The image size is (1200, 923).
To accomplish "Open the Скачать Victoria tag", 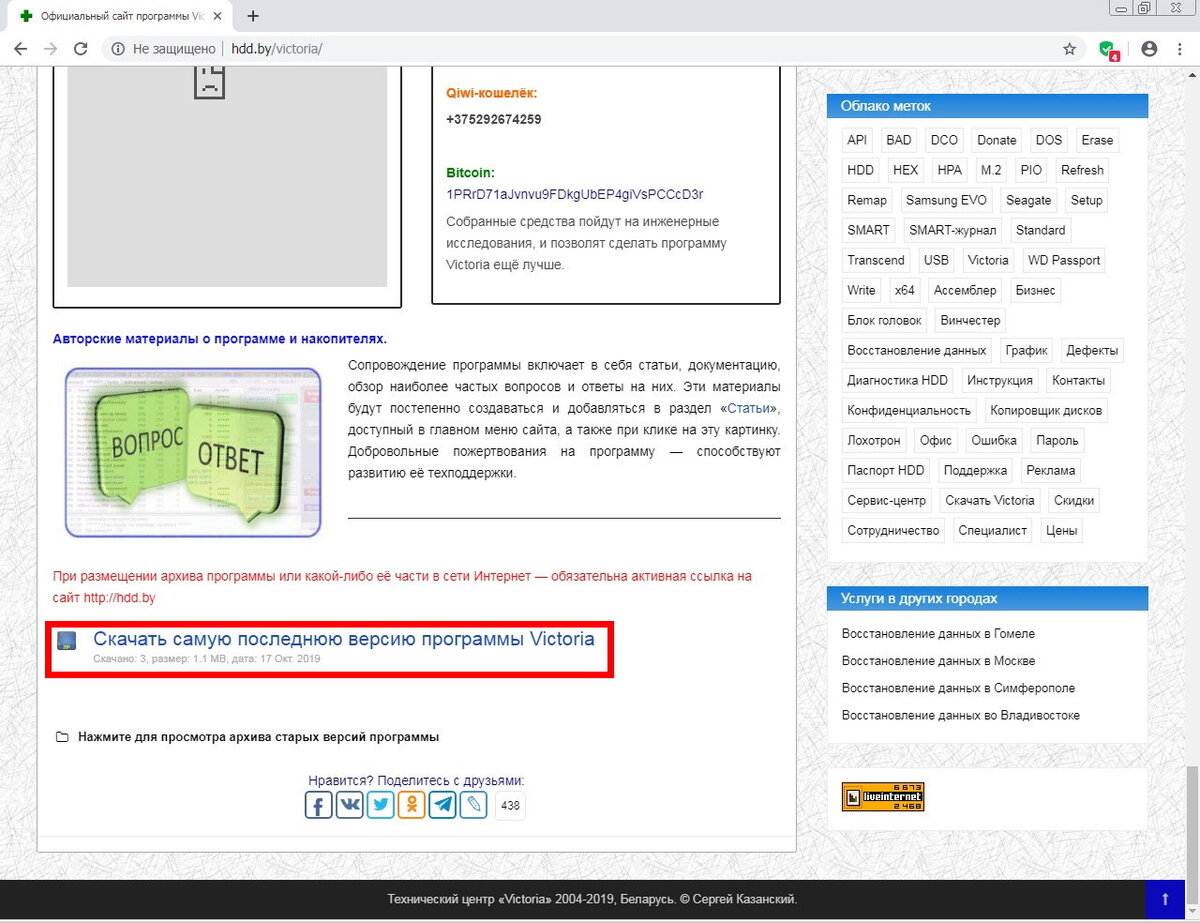I will click(x=990, y=500).
